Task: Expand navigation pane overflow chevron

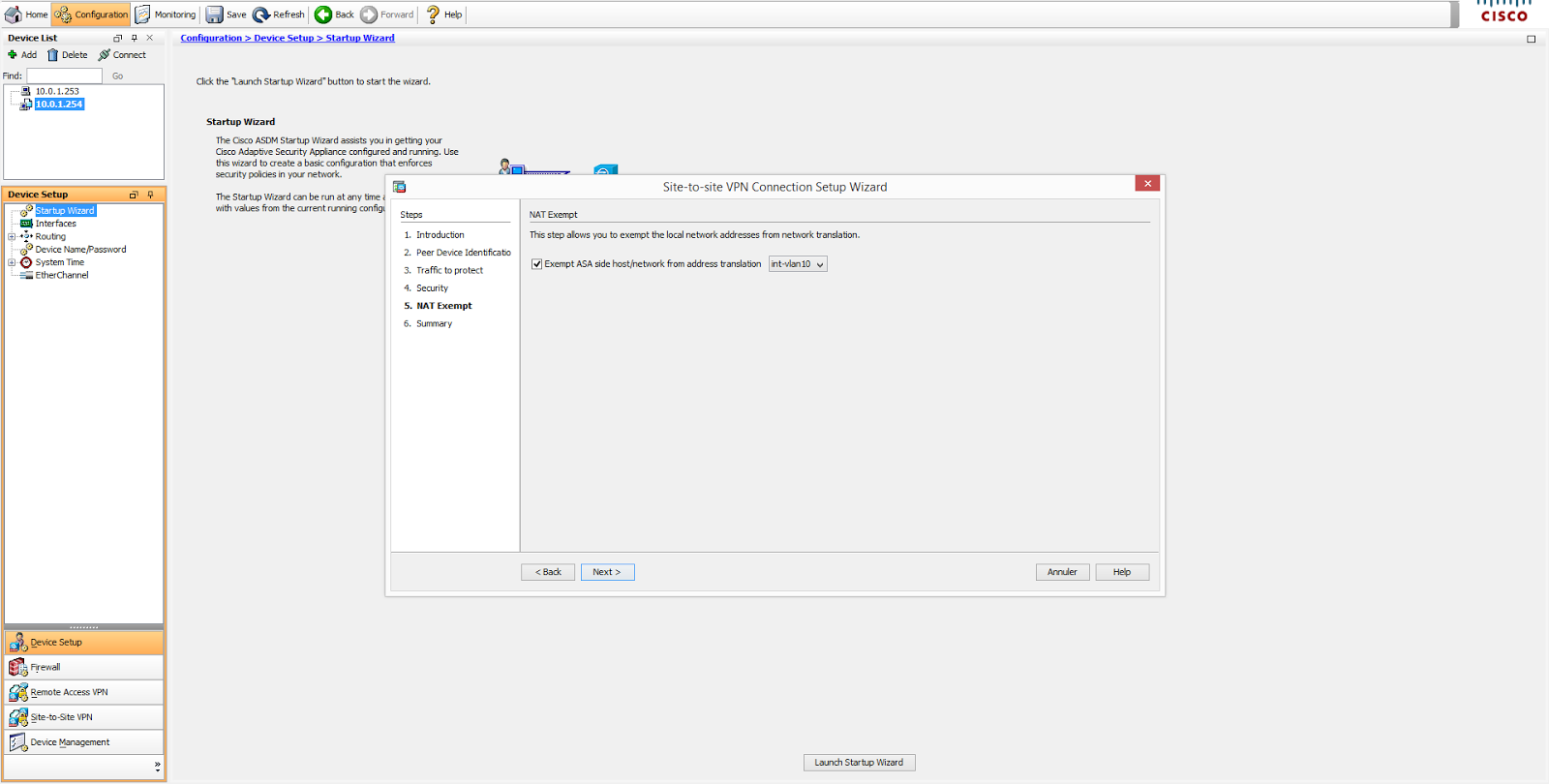Action: tap(157, 766)
